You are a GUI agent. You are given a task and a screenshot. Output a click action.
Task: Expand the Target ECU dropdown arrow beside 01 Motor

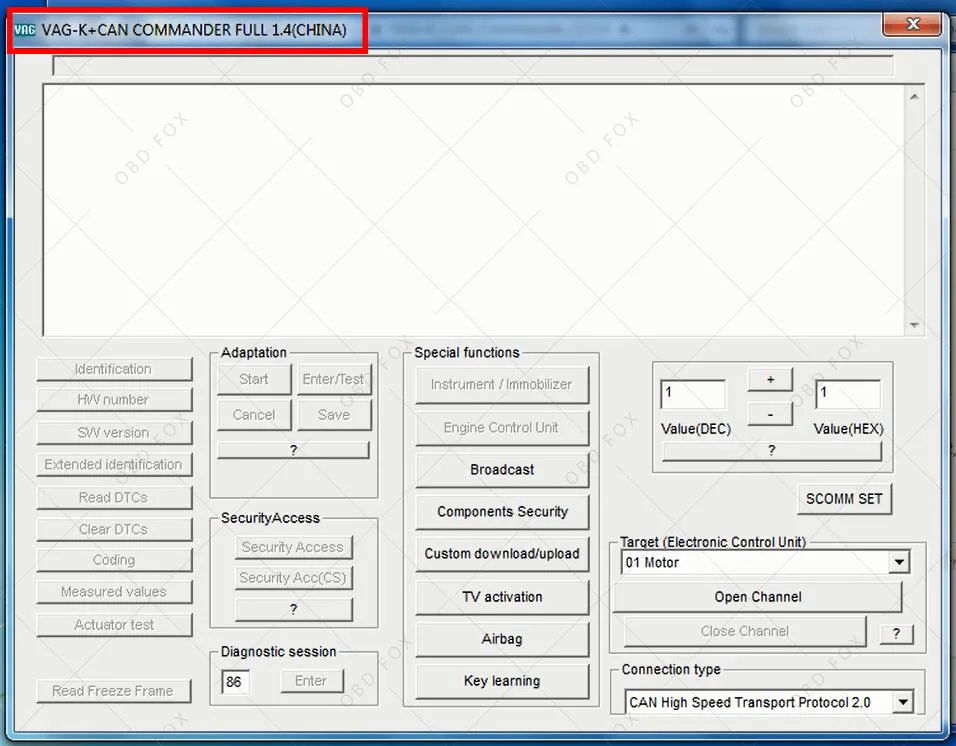(899, 563)
